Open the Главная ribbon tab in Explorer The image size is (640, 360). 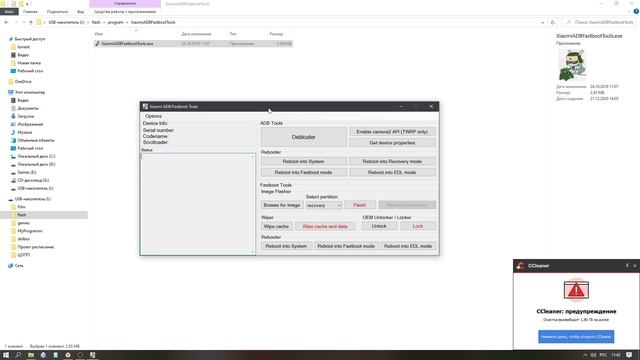click(x=30, y=12)
